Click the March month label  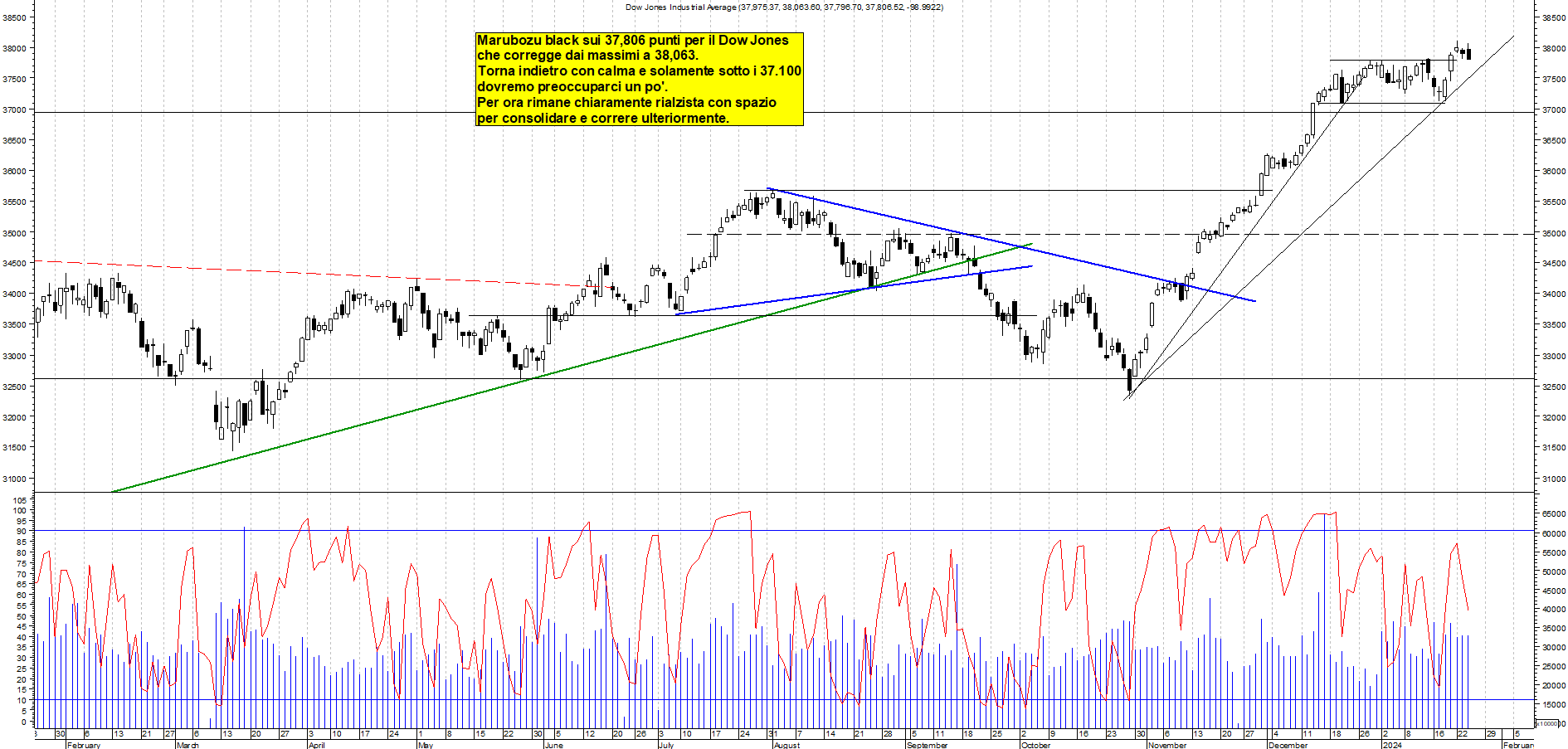[x=187, y=745]
